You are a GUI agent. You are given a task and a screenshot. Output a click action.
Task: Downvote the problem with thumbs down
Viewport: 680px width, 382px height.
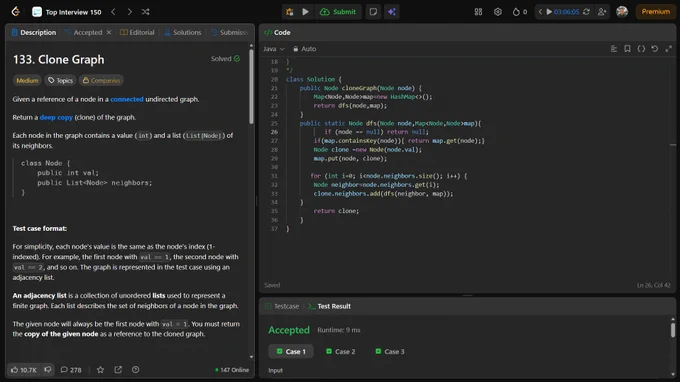pyautogui.click(x=48, y=370)
